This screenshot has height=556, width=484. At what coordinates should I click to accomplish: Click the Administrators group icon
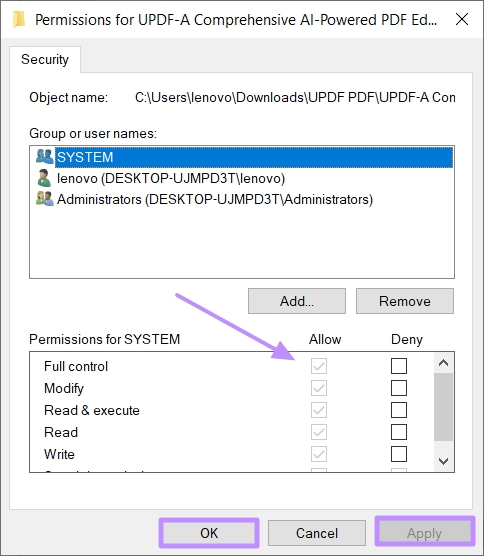45,199
